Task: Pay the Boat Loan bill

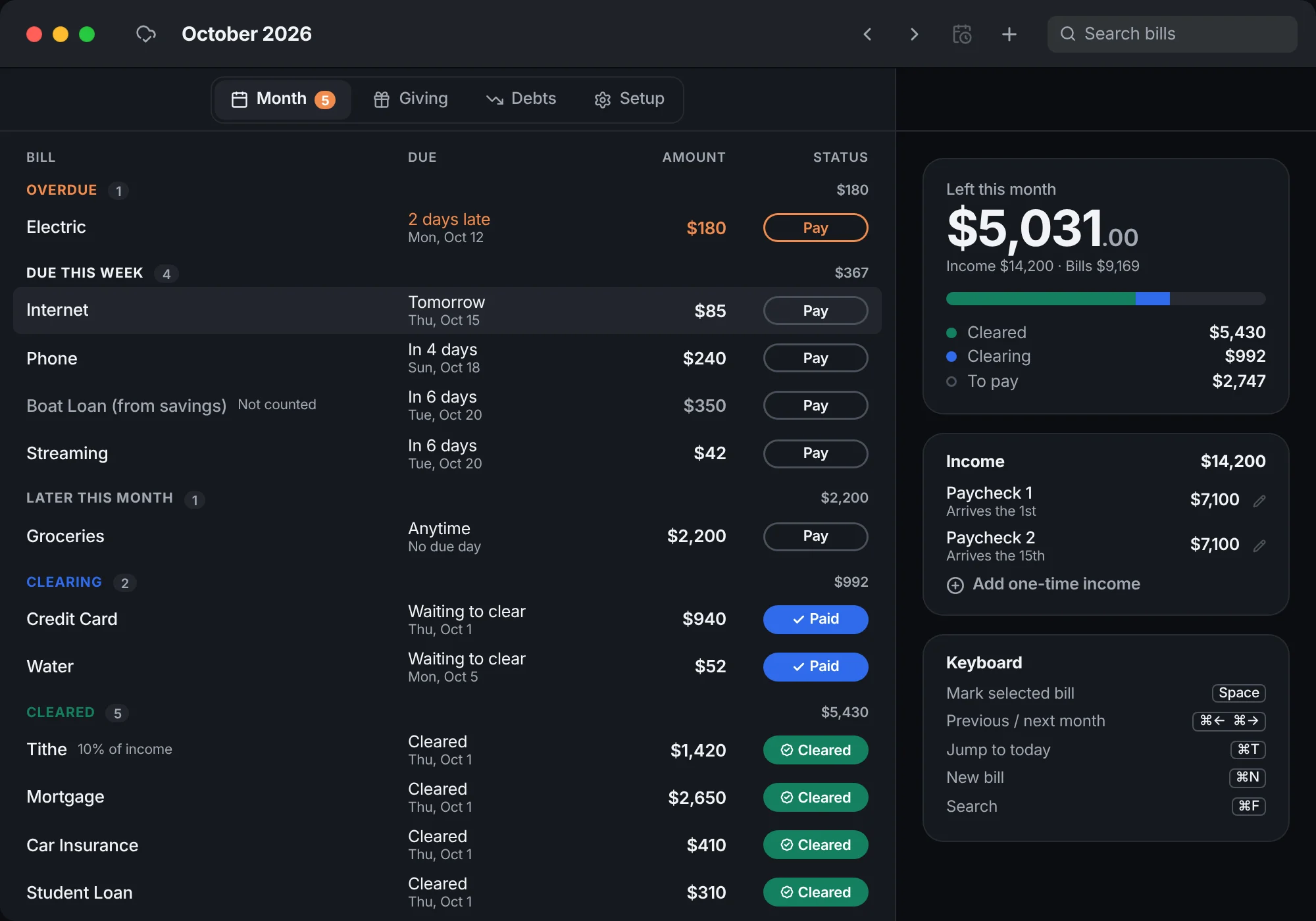Action: point(815,405)
